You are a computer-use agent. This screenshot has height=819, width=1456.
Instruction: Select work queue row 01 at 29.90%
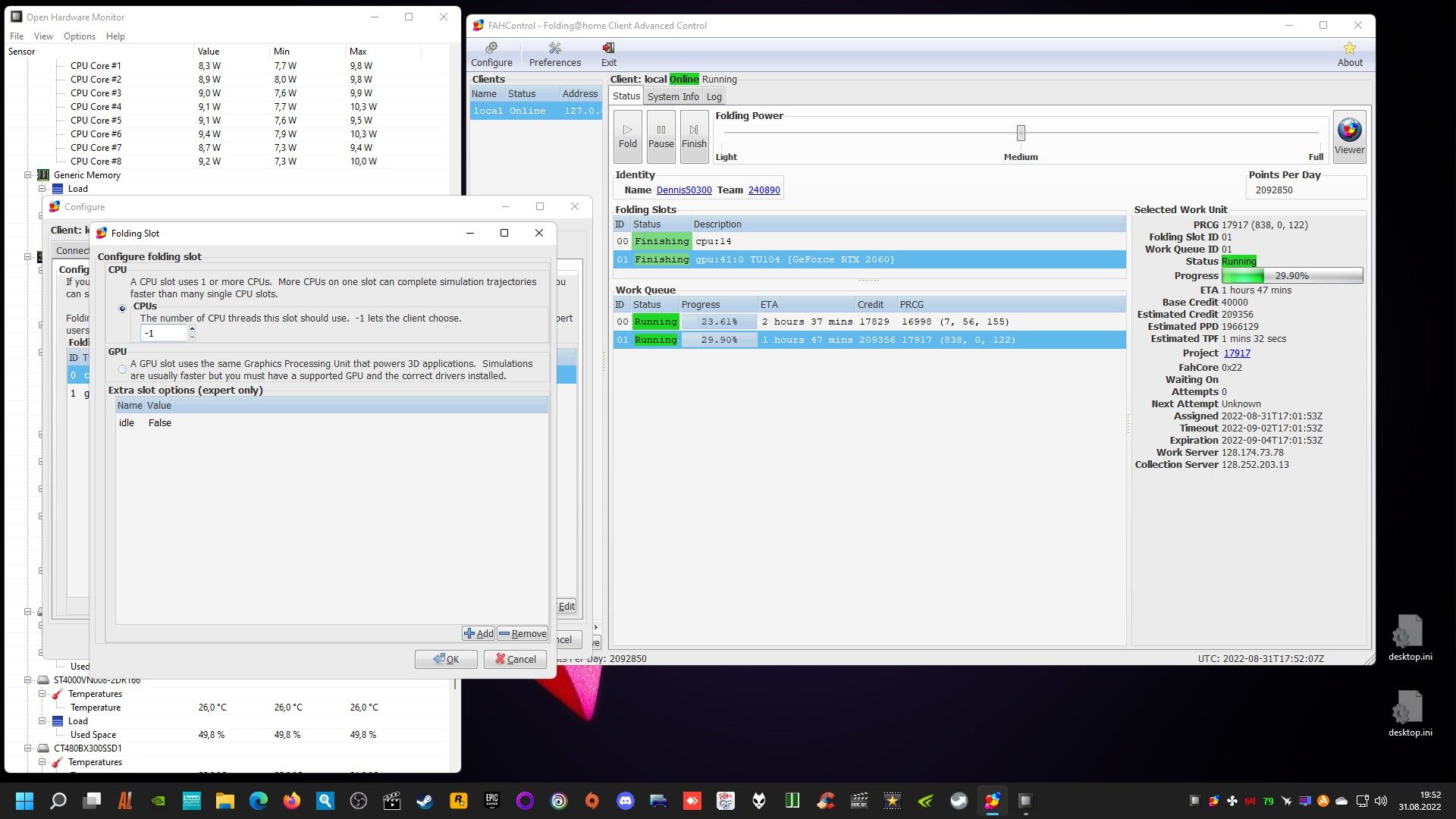point(869,340)
